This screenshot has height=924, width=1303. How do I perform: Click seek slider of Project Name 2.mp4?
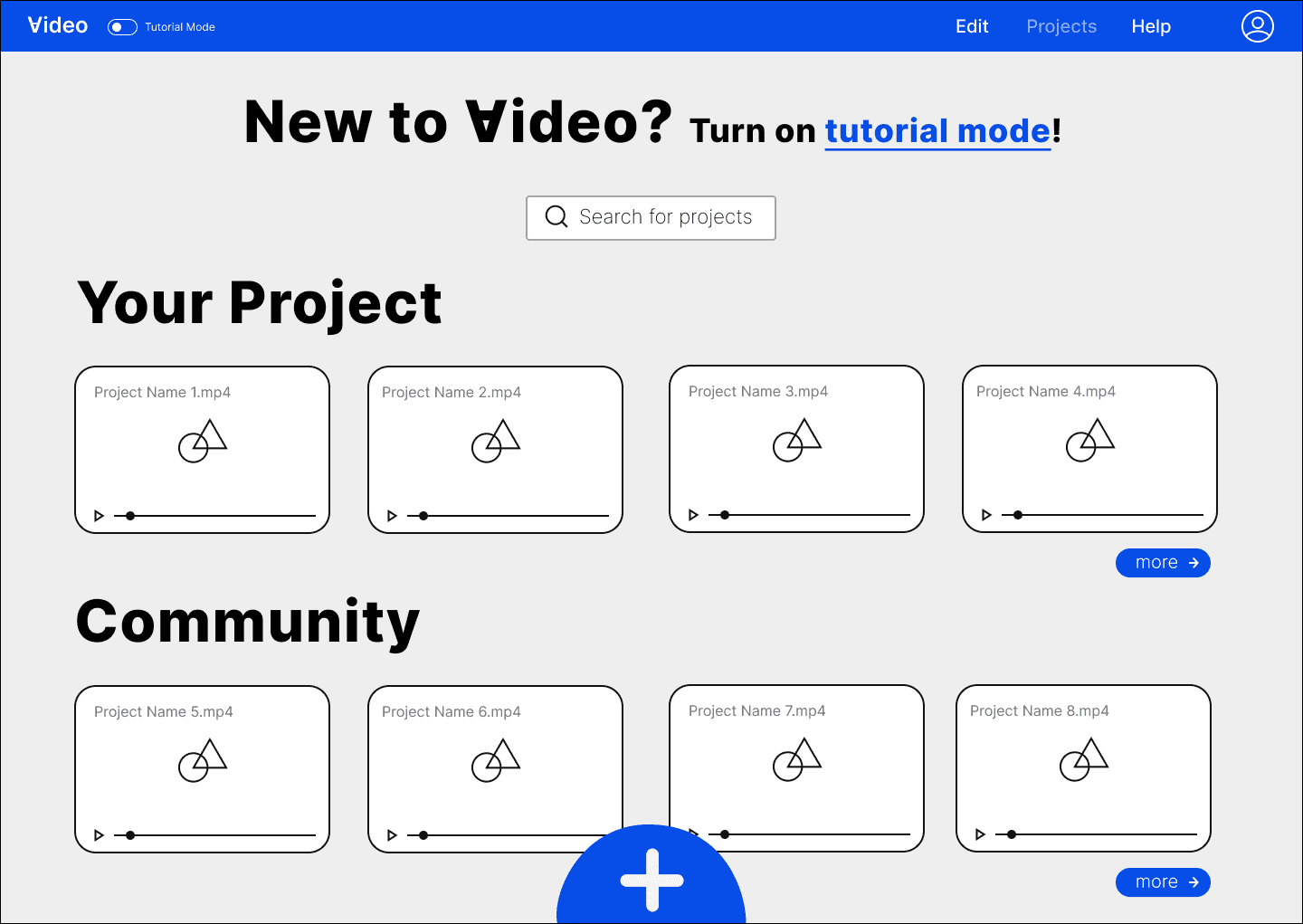pos(508,516)
